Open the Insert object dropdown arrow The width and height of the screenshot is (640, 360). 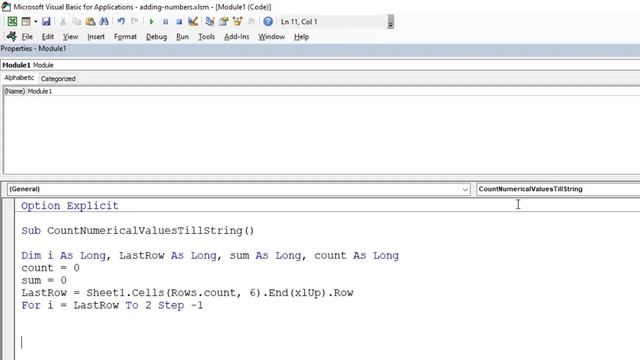point(36,22)
